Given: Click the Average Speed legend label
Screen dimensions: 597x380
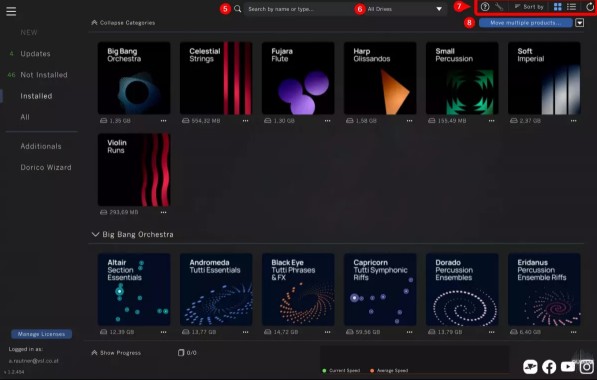Looking at the screenshot, I should [392, 370].
